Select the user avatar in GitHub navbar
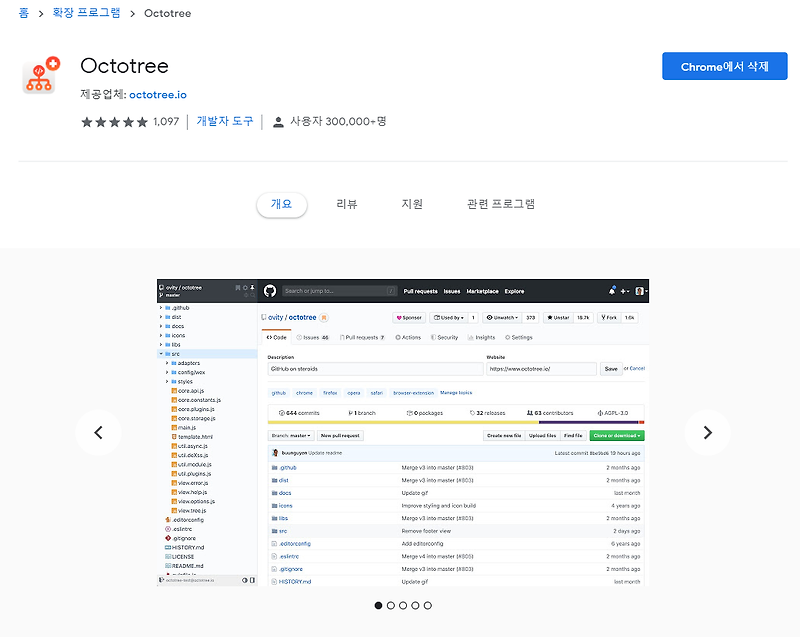Viewport: 800px width, 637px height. [x=640, y=291]
